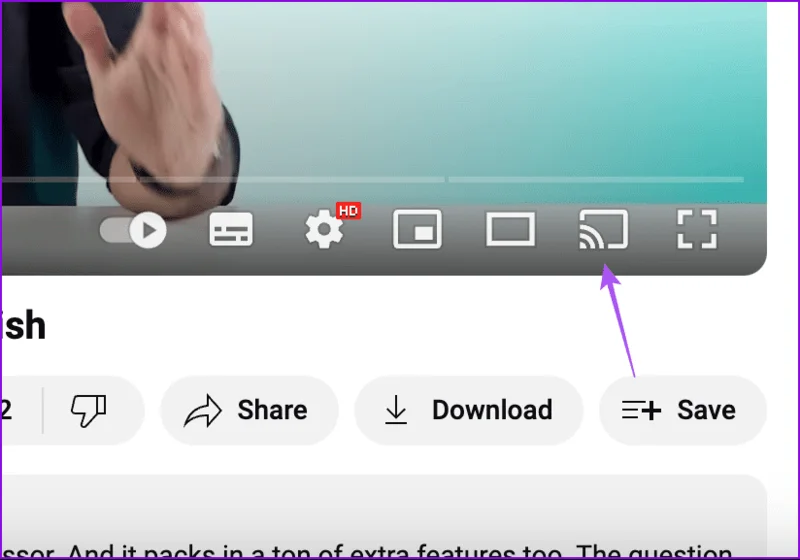Click the Cast to TV icon

click(x=603, y=230)
